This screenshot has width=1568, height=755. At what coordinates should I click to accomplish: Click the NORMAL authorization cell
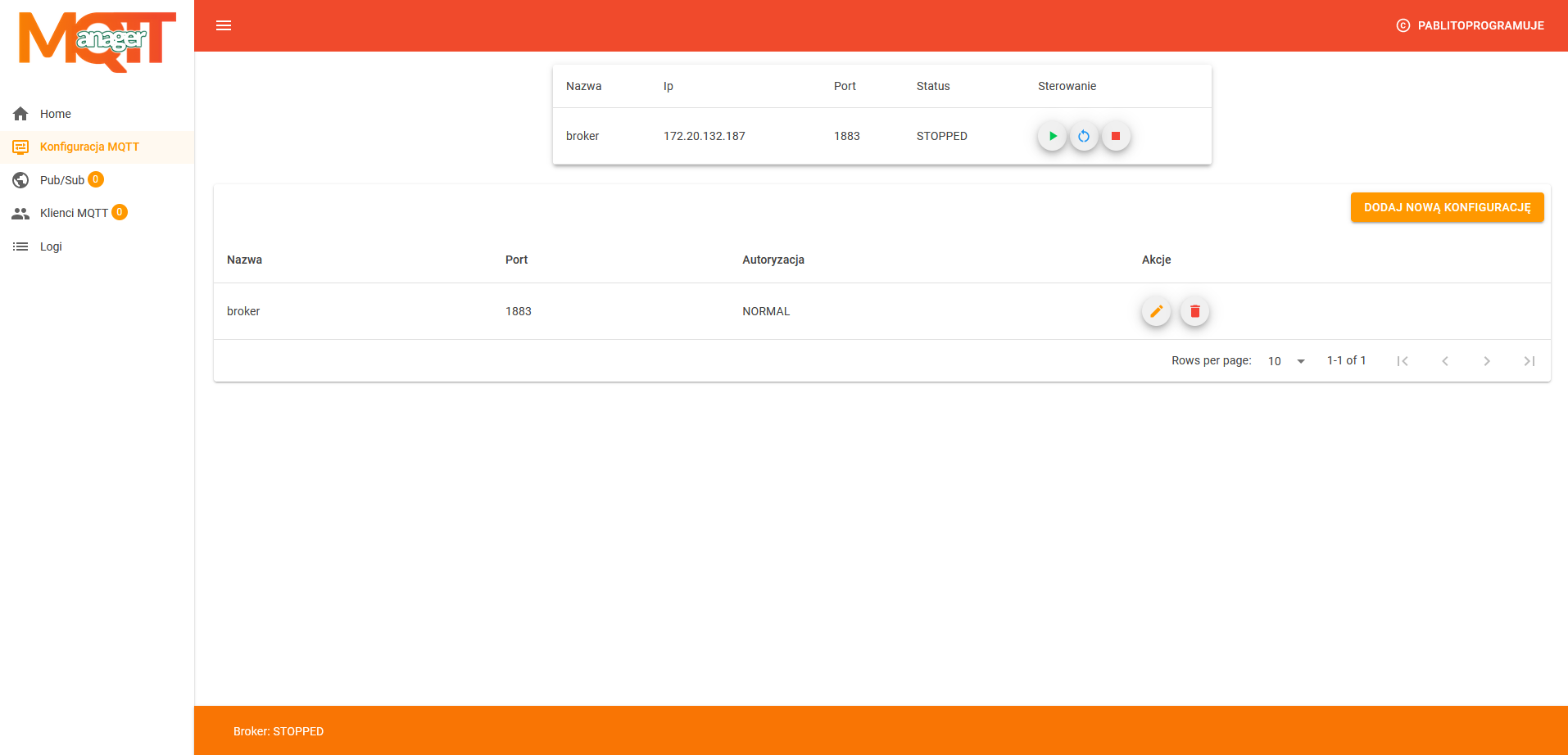766,311
